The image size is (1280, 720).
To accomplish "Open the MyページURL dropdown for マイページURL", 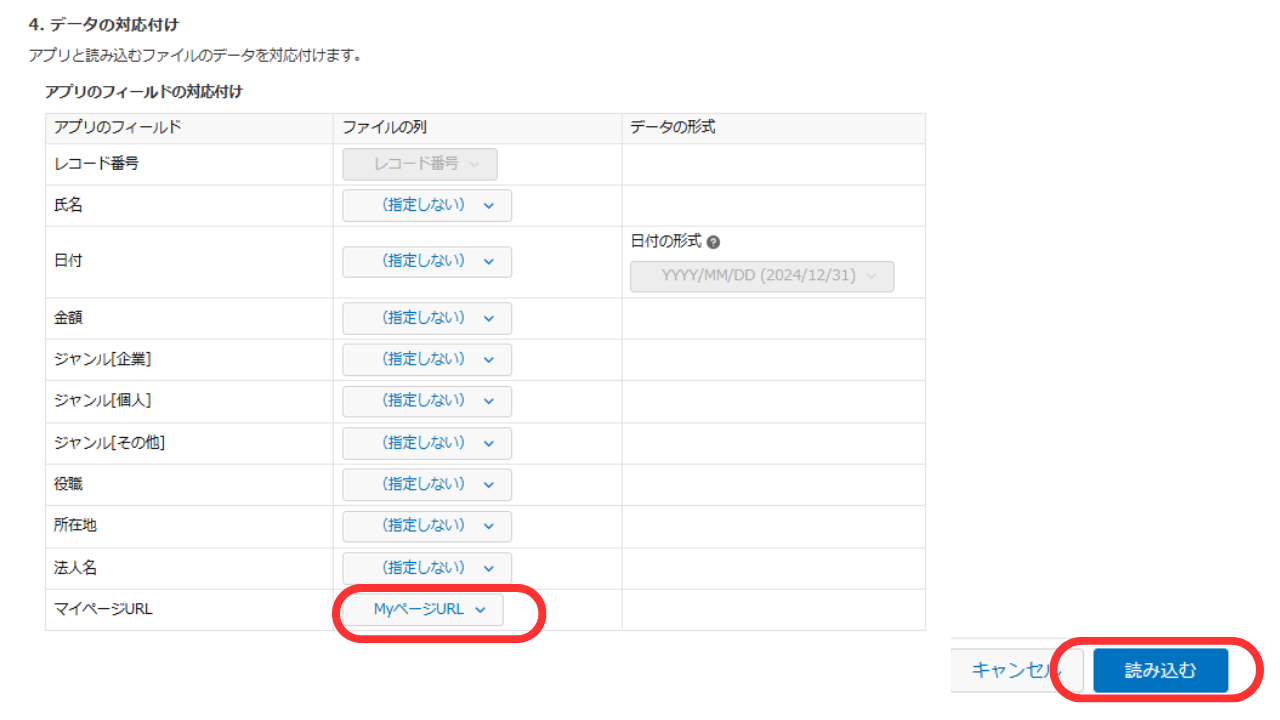I will (x=424, y=609).
